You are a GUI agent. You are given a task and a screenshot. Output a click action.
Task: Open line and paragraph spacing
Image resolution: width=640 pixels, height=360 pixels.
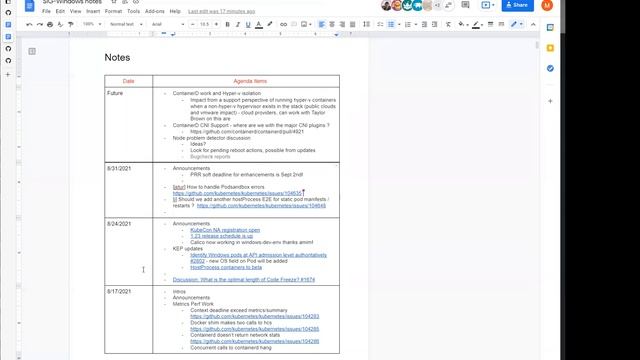tap(367, 24)
